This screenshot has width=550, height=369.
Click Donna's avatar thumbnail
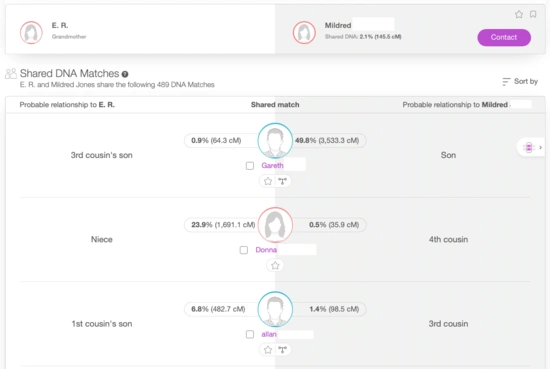275,225
